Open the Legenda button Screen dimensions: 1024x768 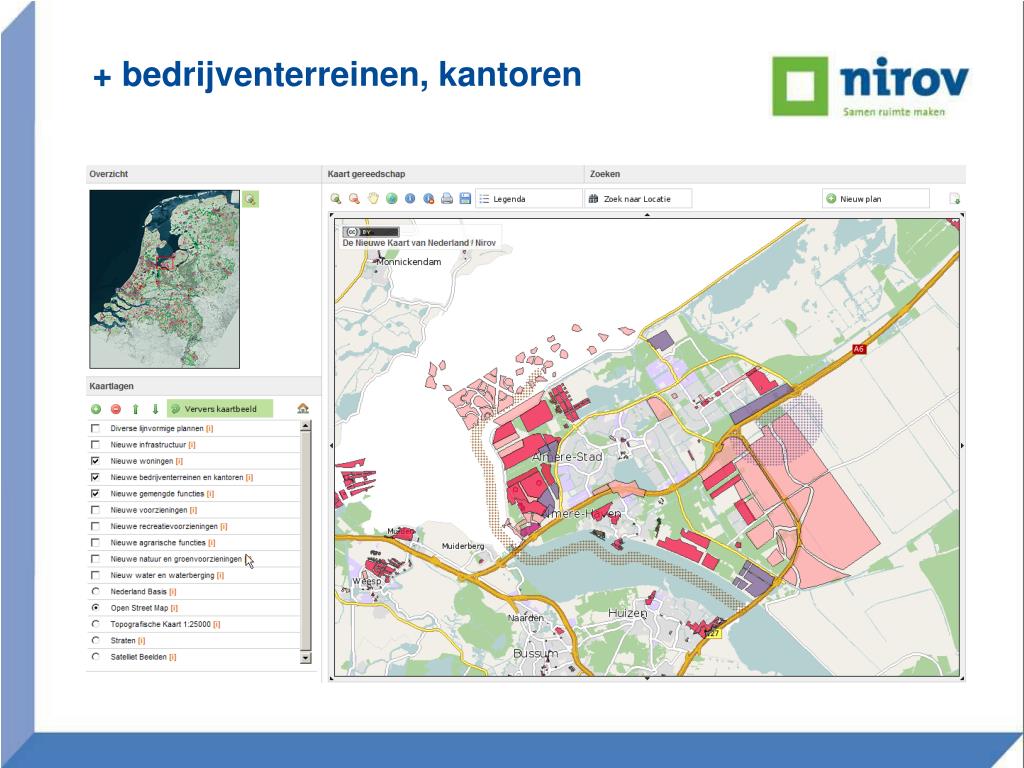coord(528,199)
